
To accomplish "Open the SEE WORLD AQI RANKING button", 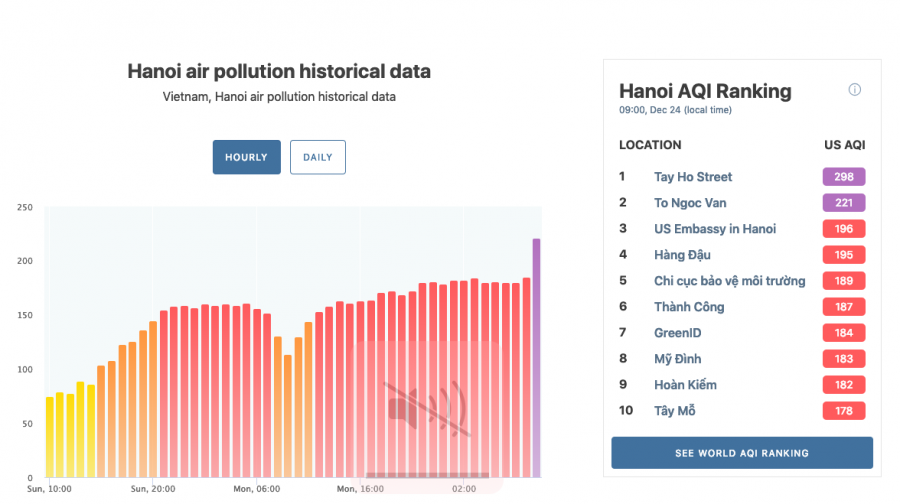I will pyautogui.click(x=742, y=453).
